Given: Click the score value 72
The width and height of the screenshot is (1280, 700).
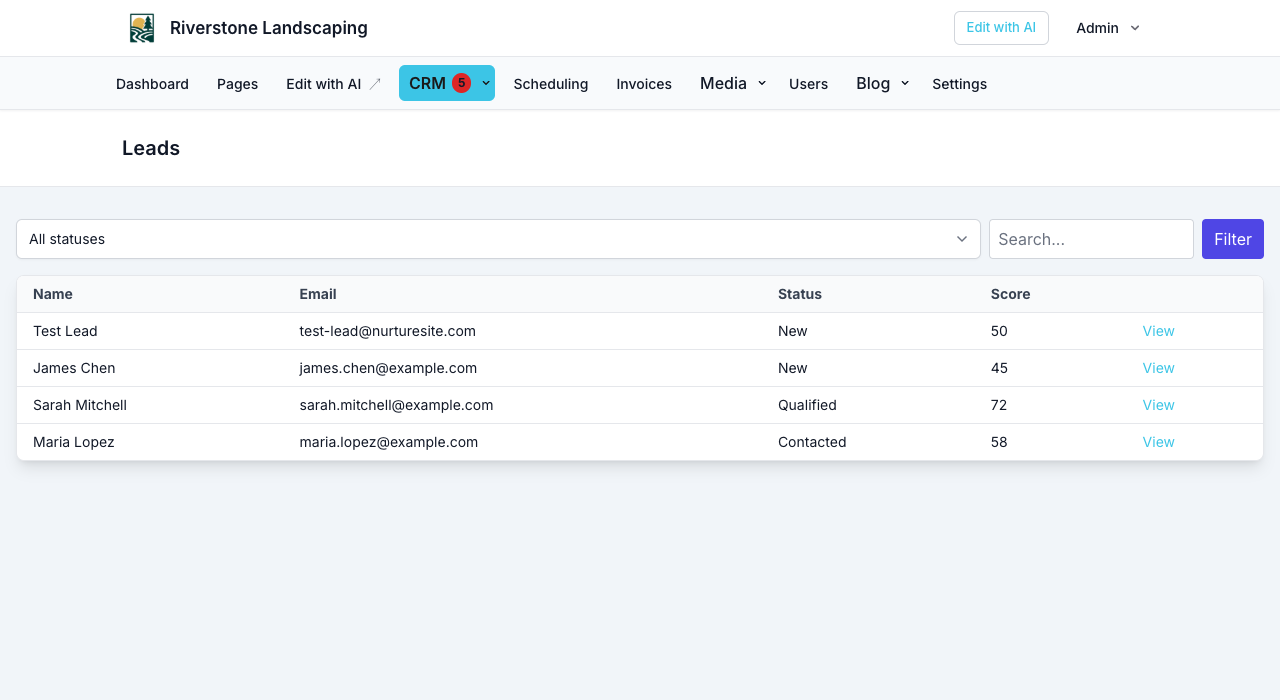Looking at the screenshot, I should pyautogui.click(x=999, y=405).
